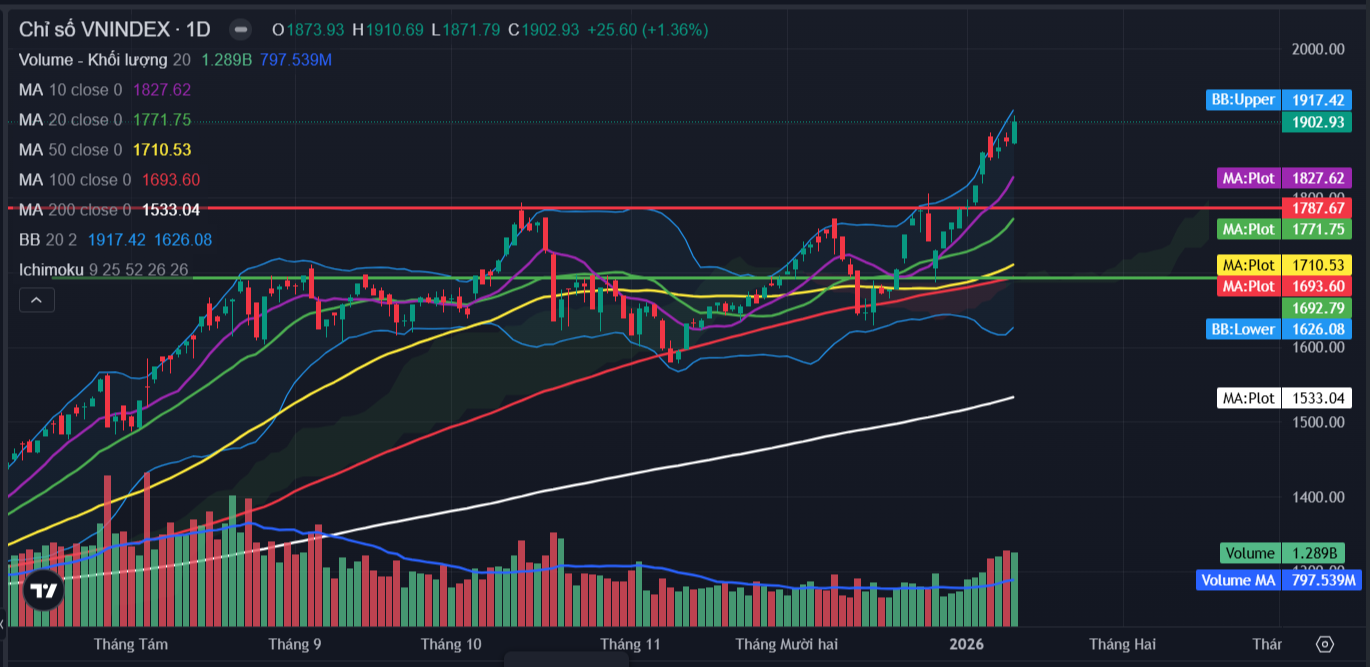Screen dimensions: 1370x667
Task: Pick the MA 100 close legend entry
Action: click(74, 180)
